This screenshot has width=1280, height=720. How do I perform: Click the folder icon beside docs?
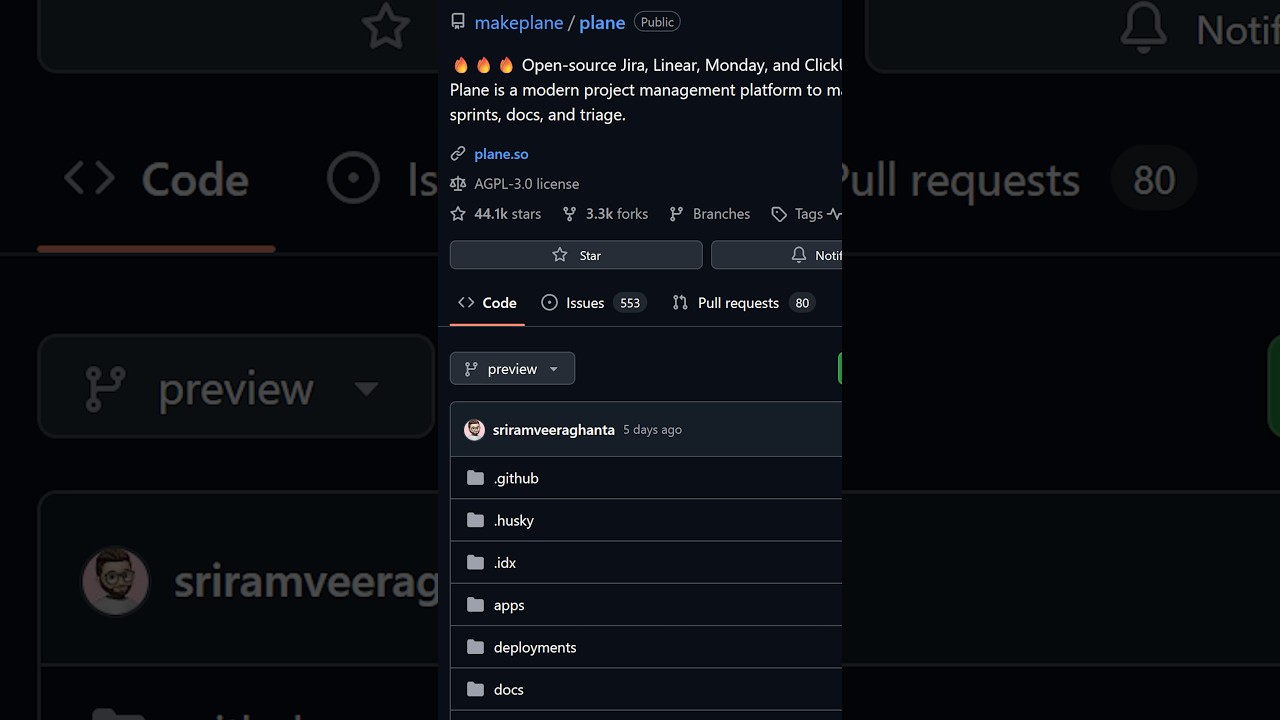coord(476,689)
